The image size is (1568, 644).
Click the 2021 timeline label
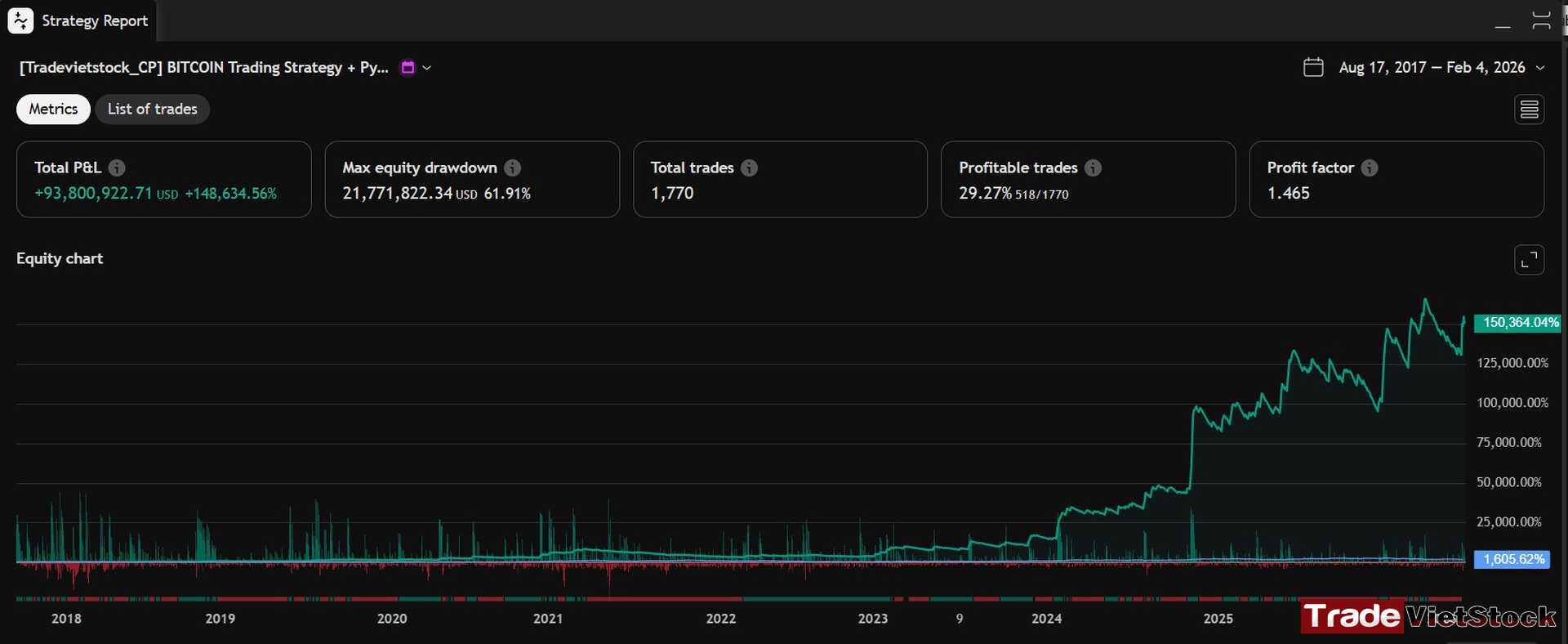click(548, 619)
